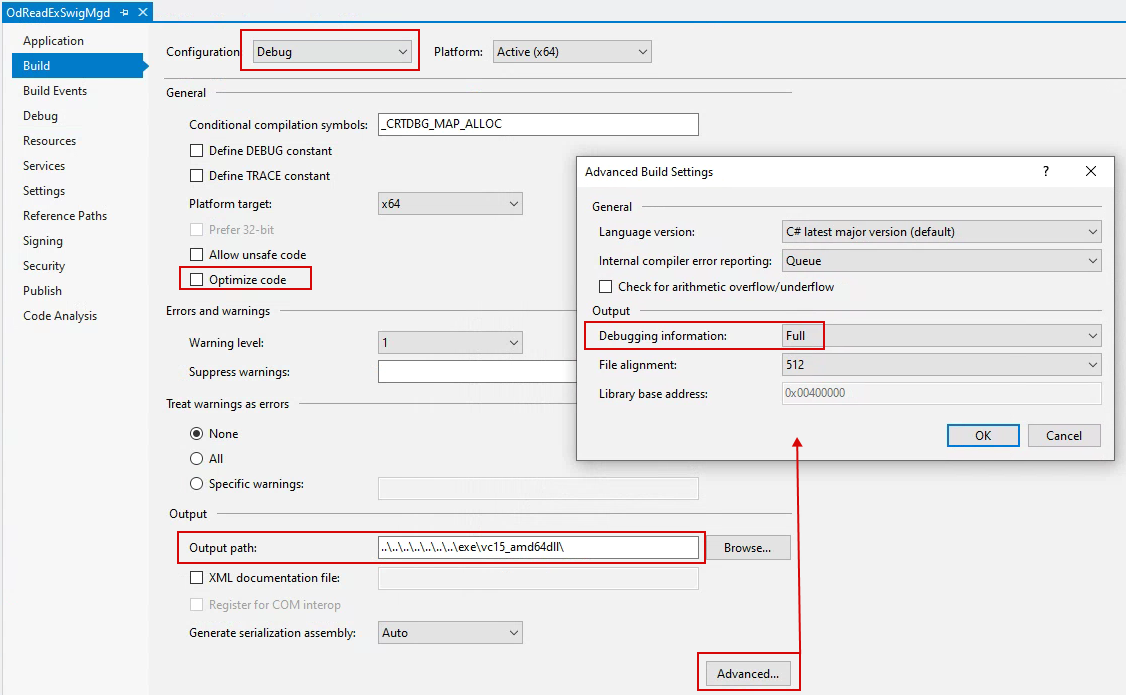Click the Output path text field
The height and width of the screenshot is (695, 1126).
pyautogui.click(x=538, y=547)
